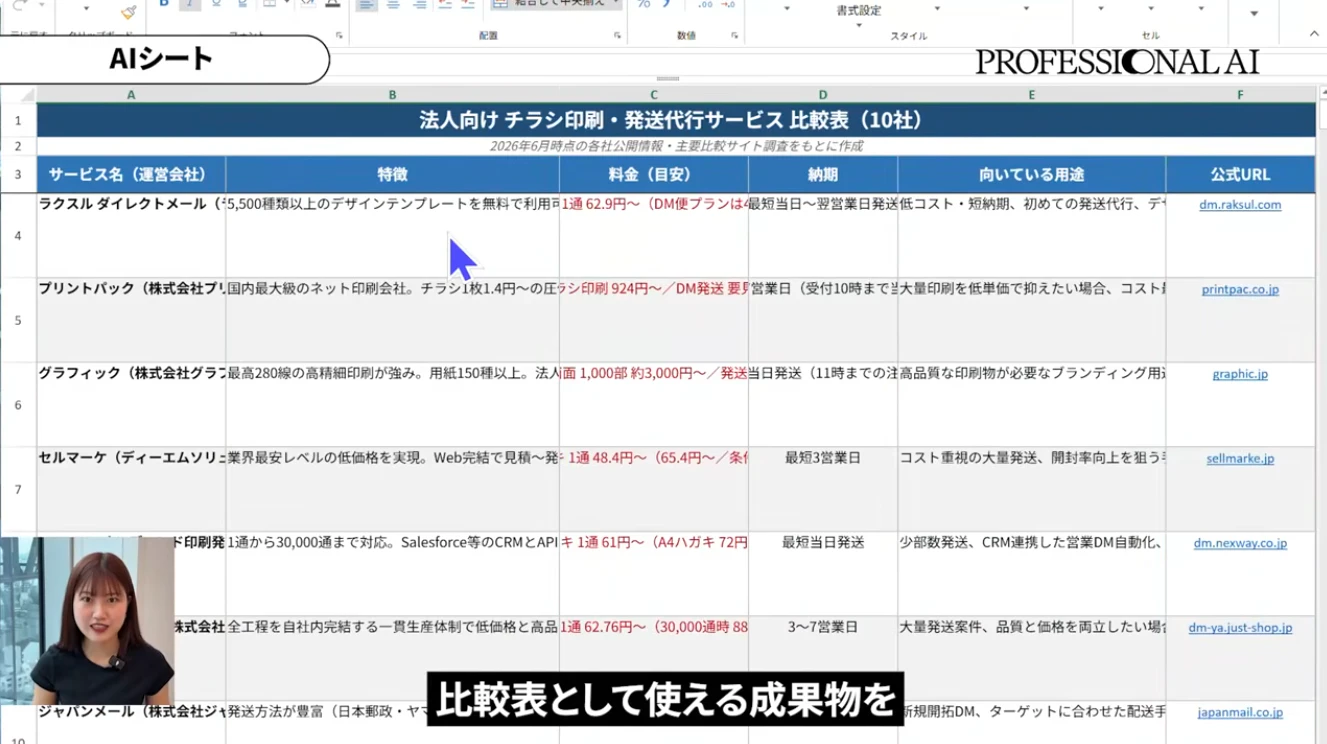The height and width of the screenshot is (744, 1327).
Task: Select column A header
Action: click(x=131, y=95)
